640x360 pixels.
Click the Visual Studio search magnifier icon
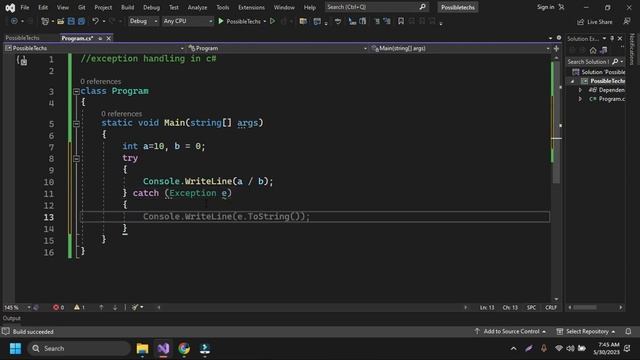(422, 7)
